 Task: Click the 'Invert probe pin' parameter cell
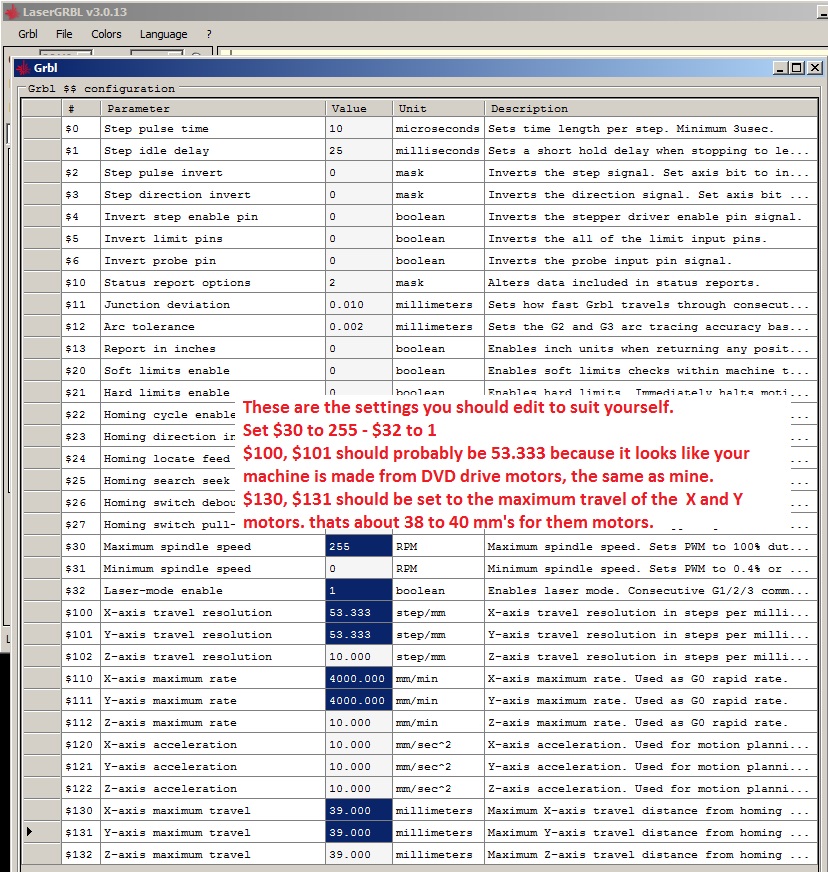[213, 261]
